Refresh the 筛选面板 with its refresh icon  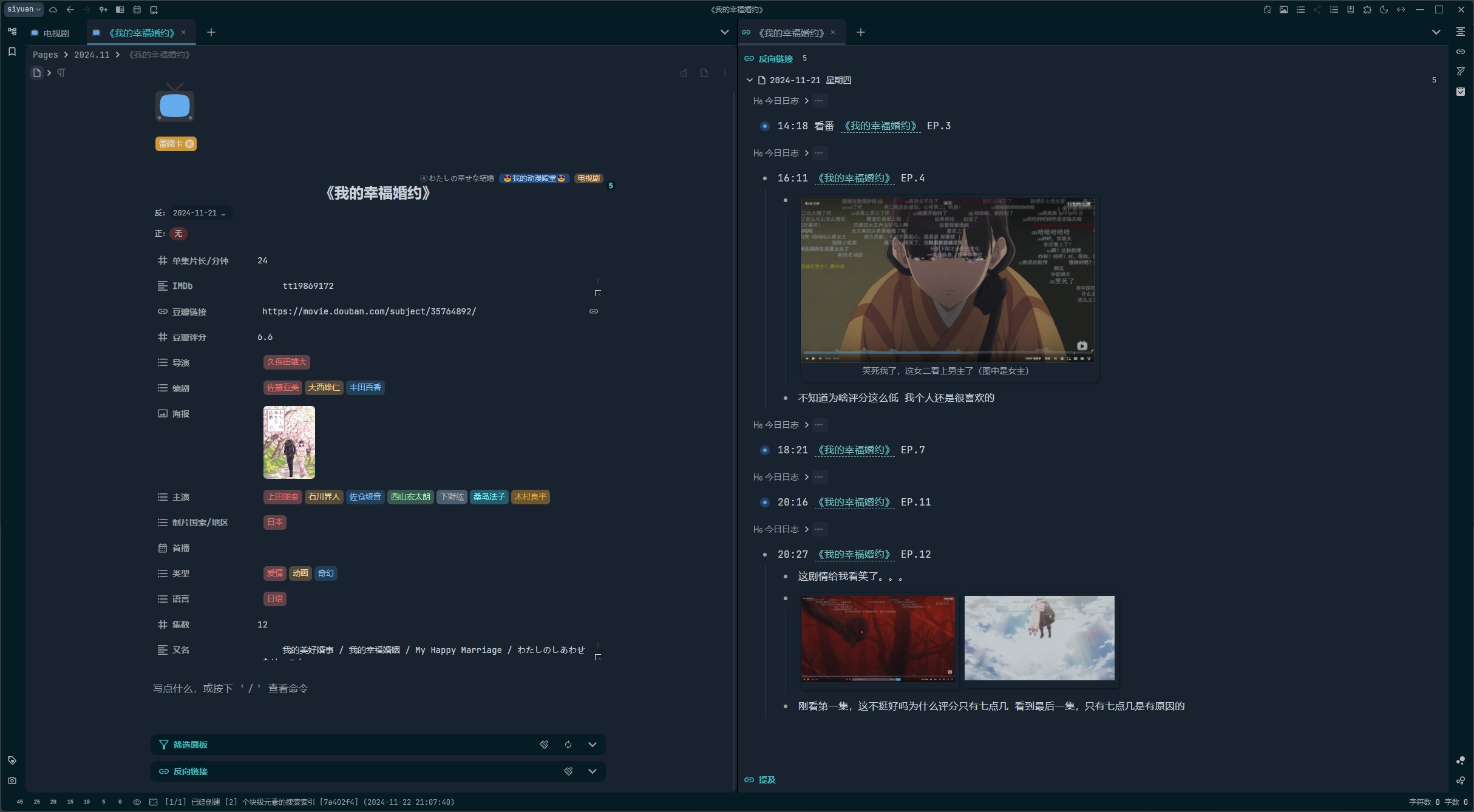(568, 745)
